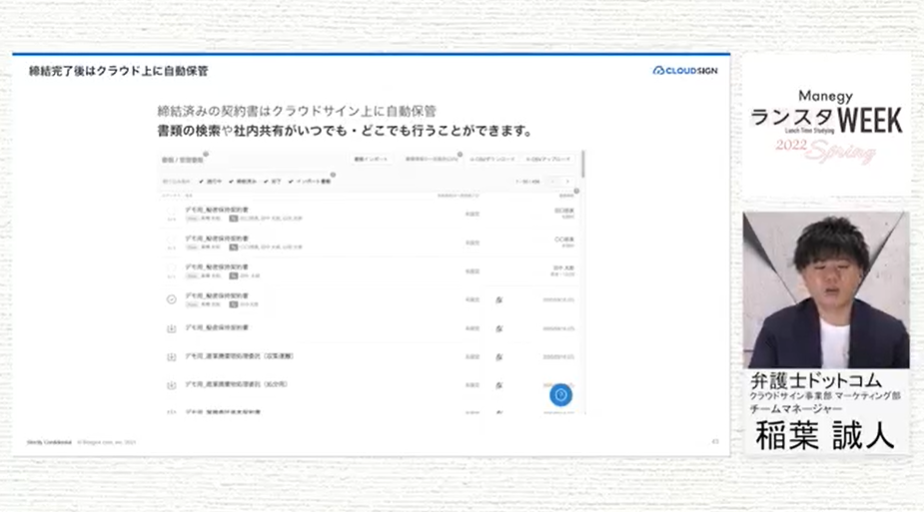The image size is (924, 512).
Task: Click signature icon in 産業廃棄物処理委託(収集運搬) row
Action: point(498,357)
